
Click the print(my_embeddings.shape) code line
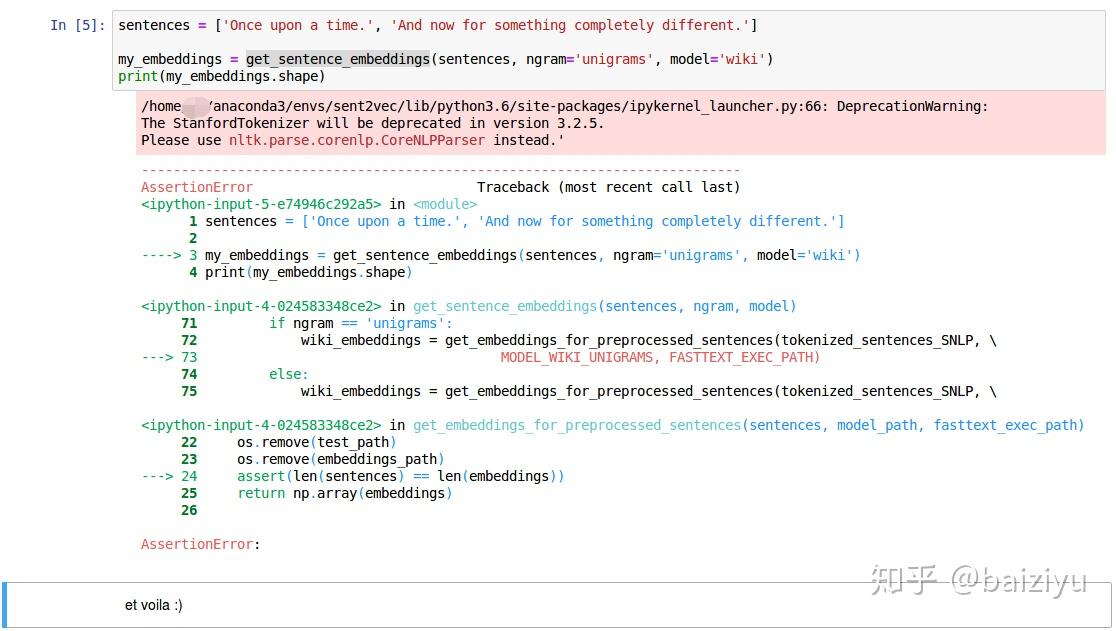tap(221, 76)
